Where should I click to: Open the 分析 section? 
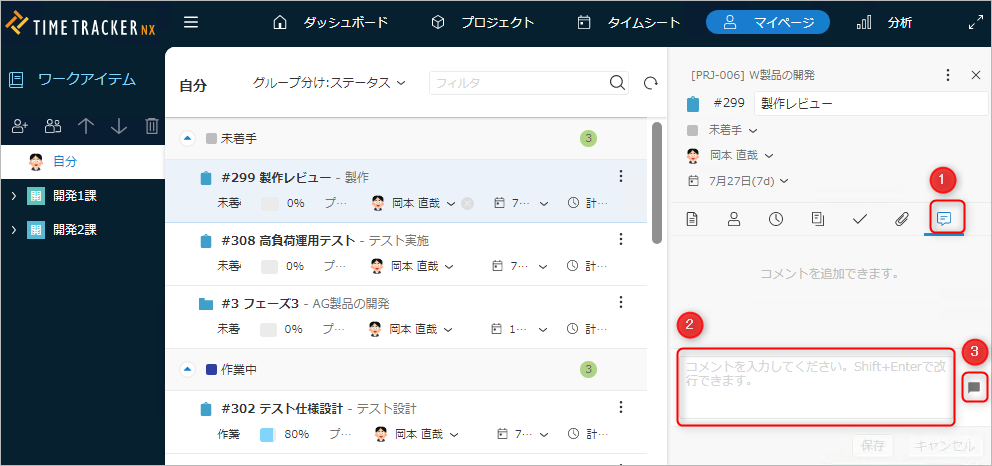pos(884,23)
